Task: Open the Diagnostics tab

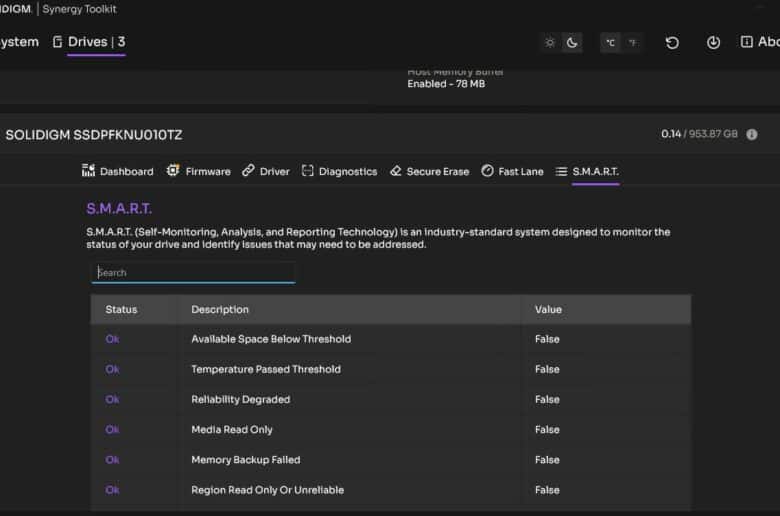Action: tap(339, 171)
